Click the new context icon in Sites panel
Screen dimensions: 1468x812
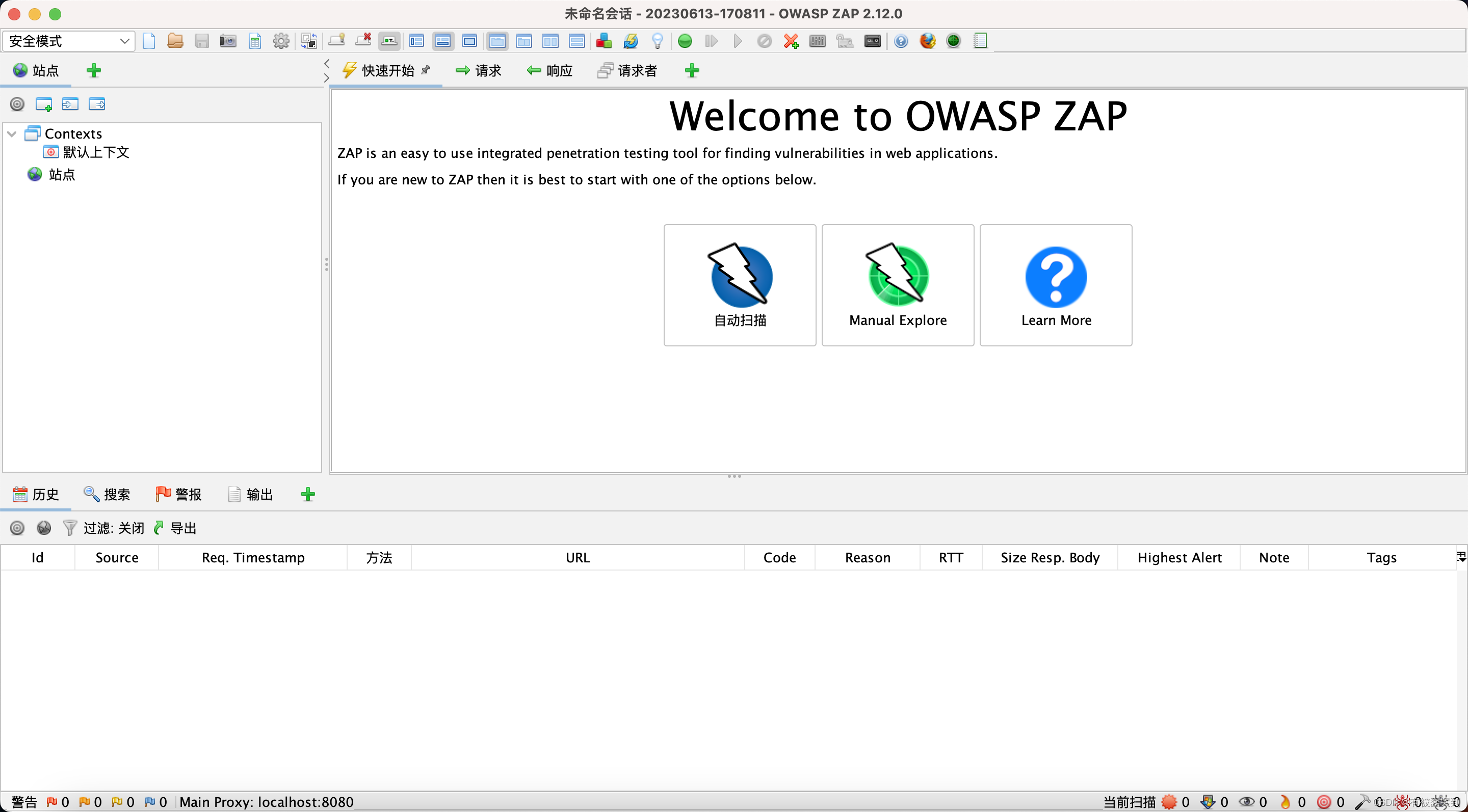click(44, 104)
